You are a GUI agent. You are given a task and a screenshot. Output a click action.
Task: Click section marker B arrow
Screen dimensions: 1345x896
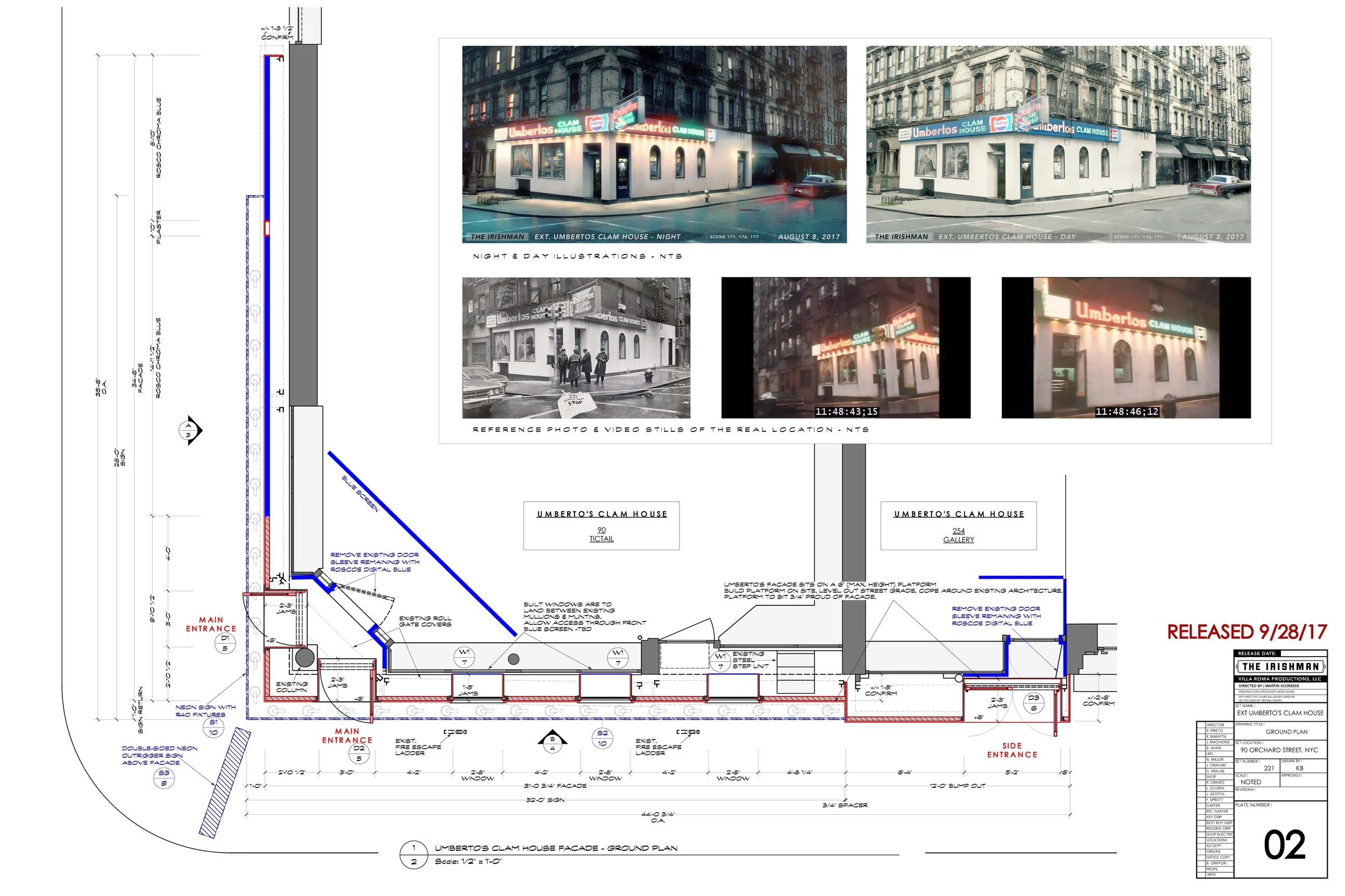point(552,742)
